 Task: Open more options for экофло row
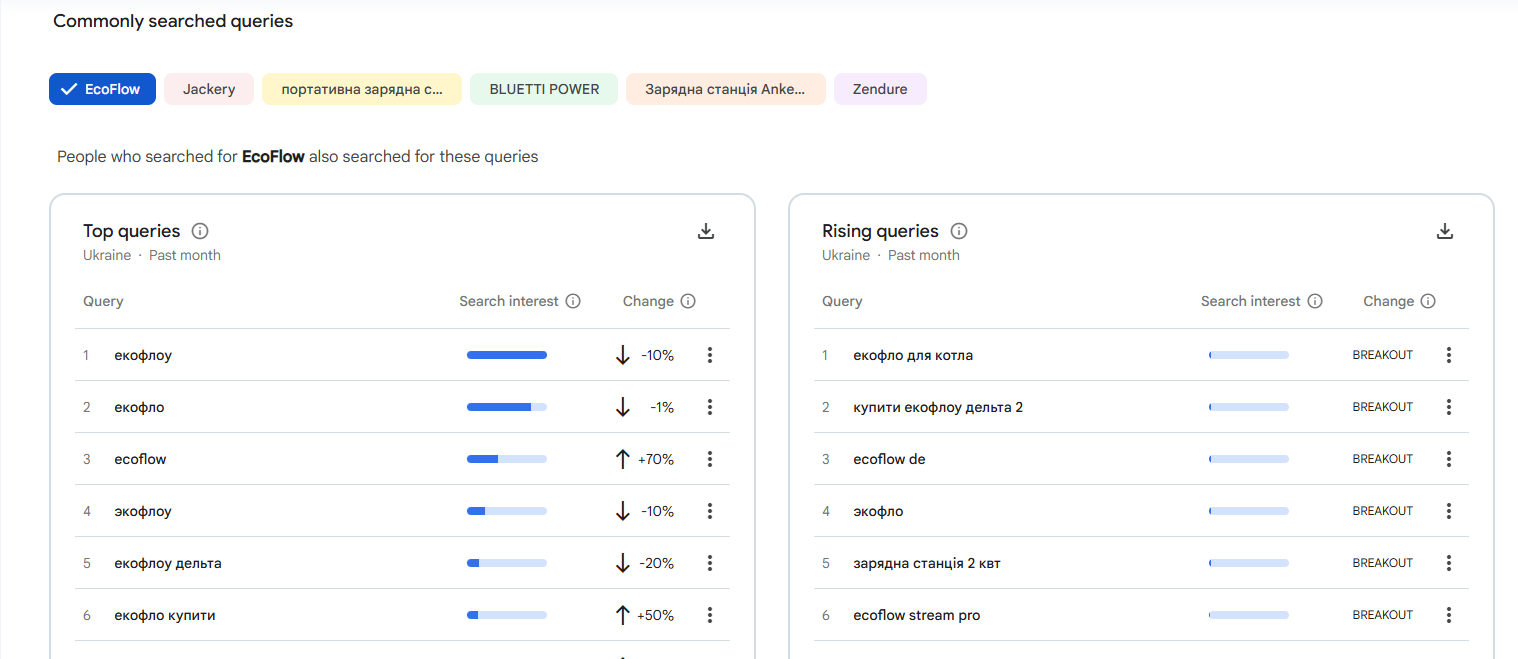pyautogui.click(x=1449, y=511)
